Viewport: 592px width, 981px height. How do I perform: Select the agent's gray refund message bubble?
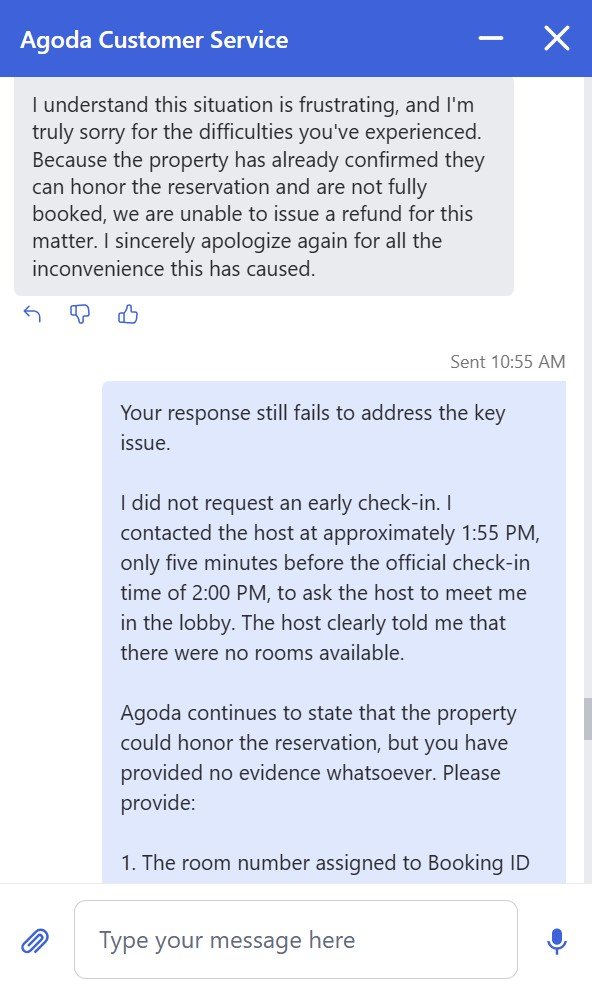(263, 186)
